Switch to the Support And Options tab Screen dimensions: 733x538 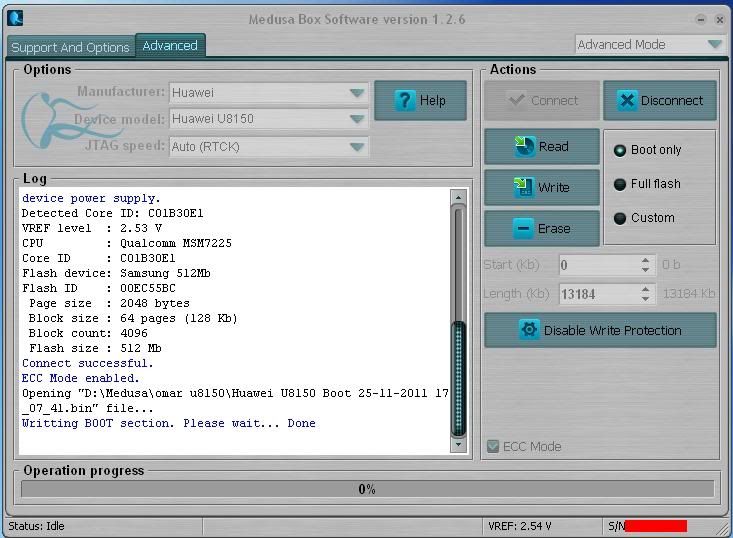point(70,47)
